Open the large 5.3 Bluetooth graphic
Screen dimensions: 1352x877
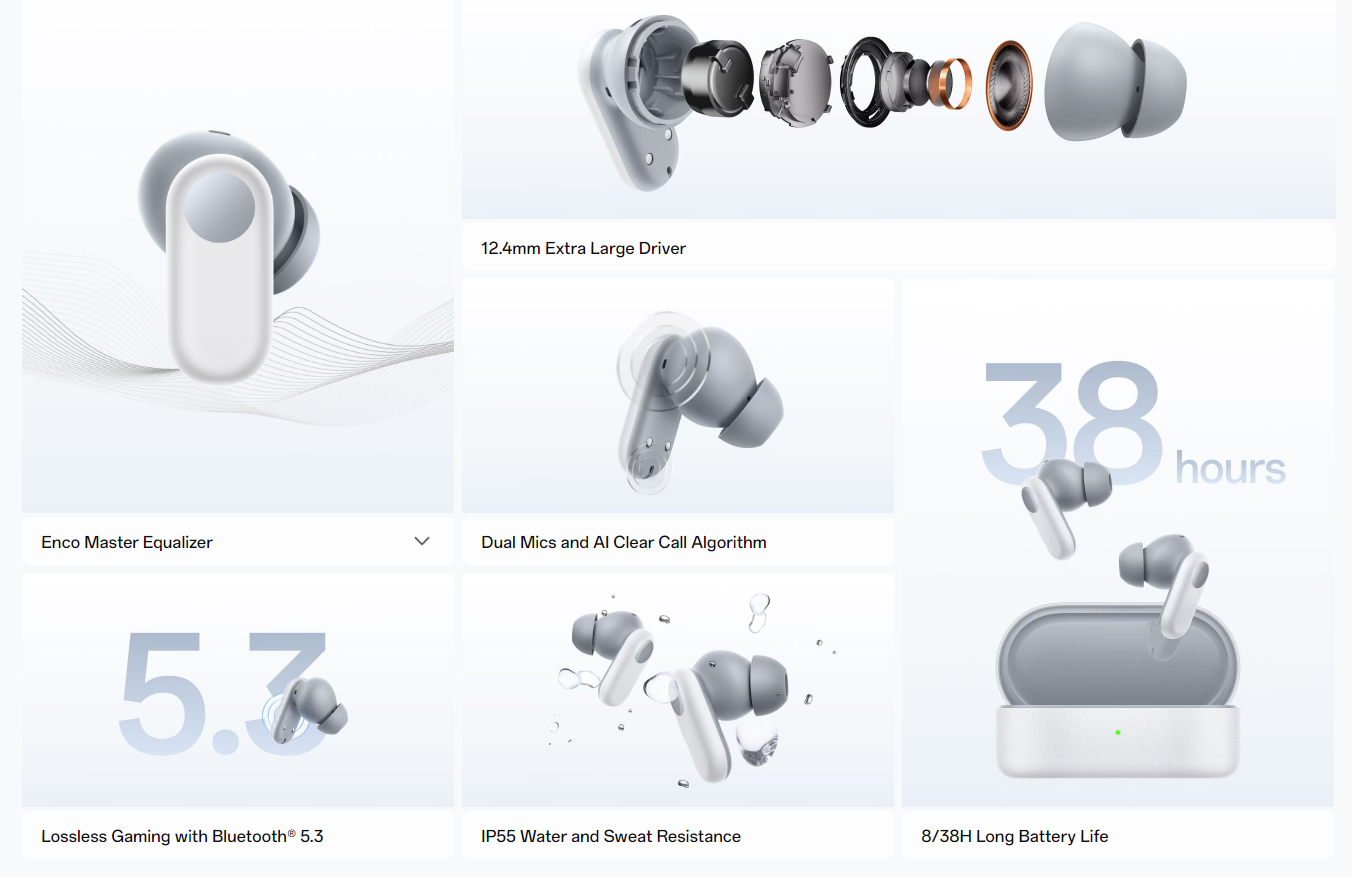(x=238, y=690)
